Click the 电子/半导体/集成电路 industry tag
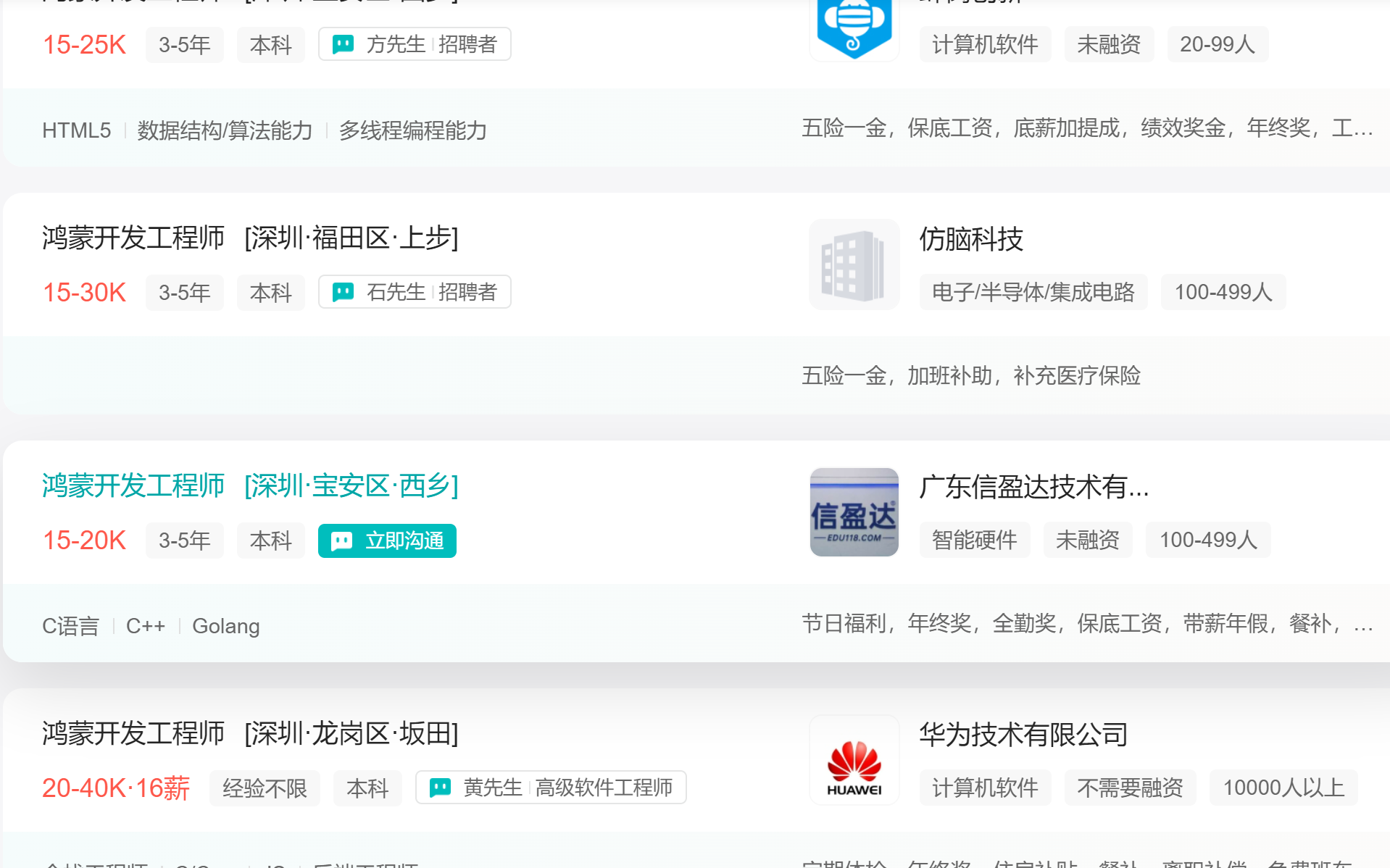 (x=1033, y=292)
